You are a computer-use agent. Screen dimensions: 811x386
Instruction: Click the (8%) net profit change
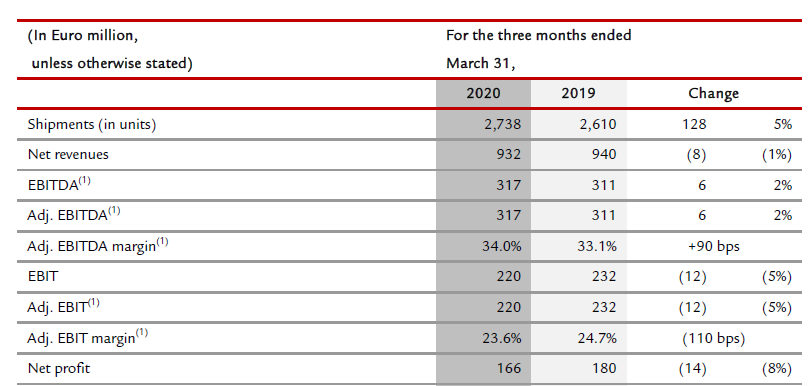(x=777, y=368)
